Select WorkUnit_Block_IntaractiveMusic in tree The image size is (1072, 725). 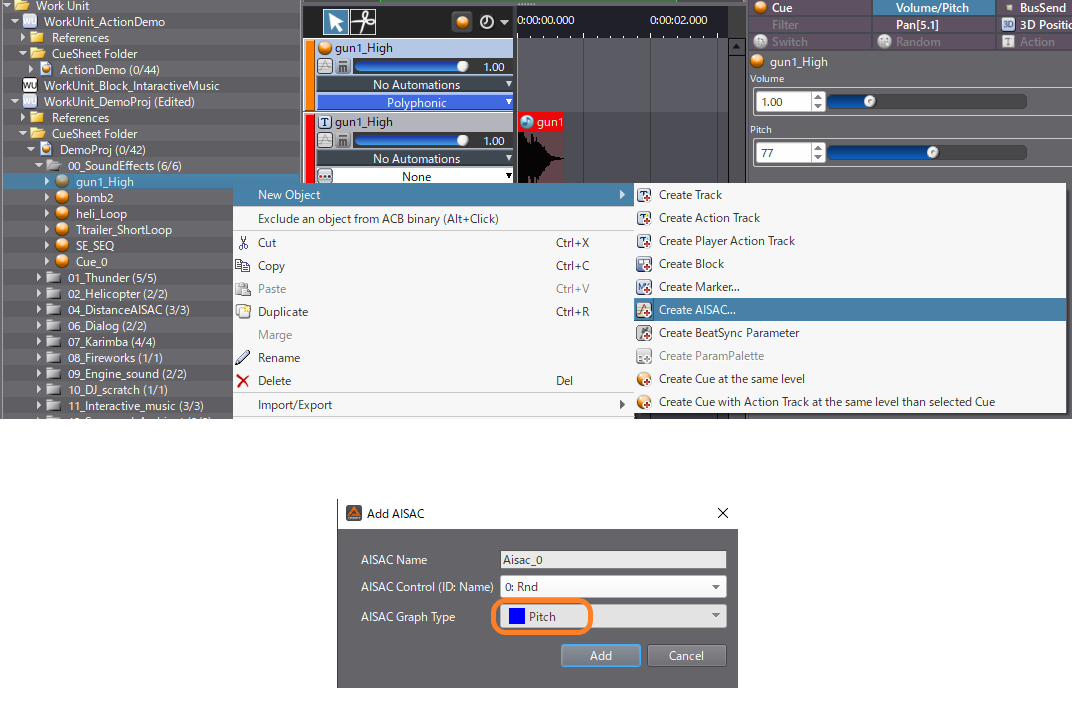tap(131, 85)
